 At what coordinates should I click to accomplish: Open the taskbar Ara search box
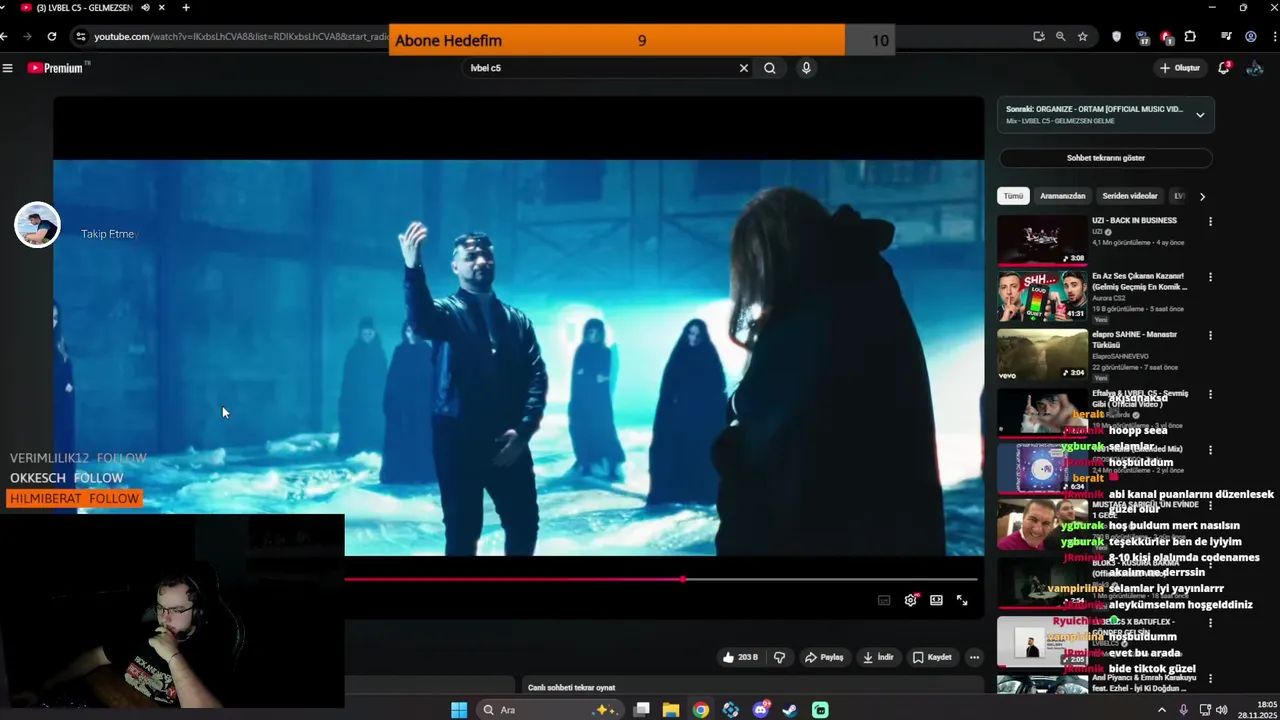[x=548, y=710]
